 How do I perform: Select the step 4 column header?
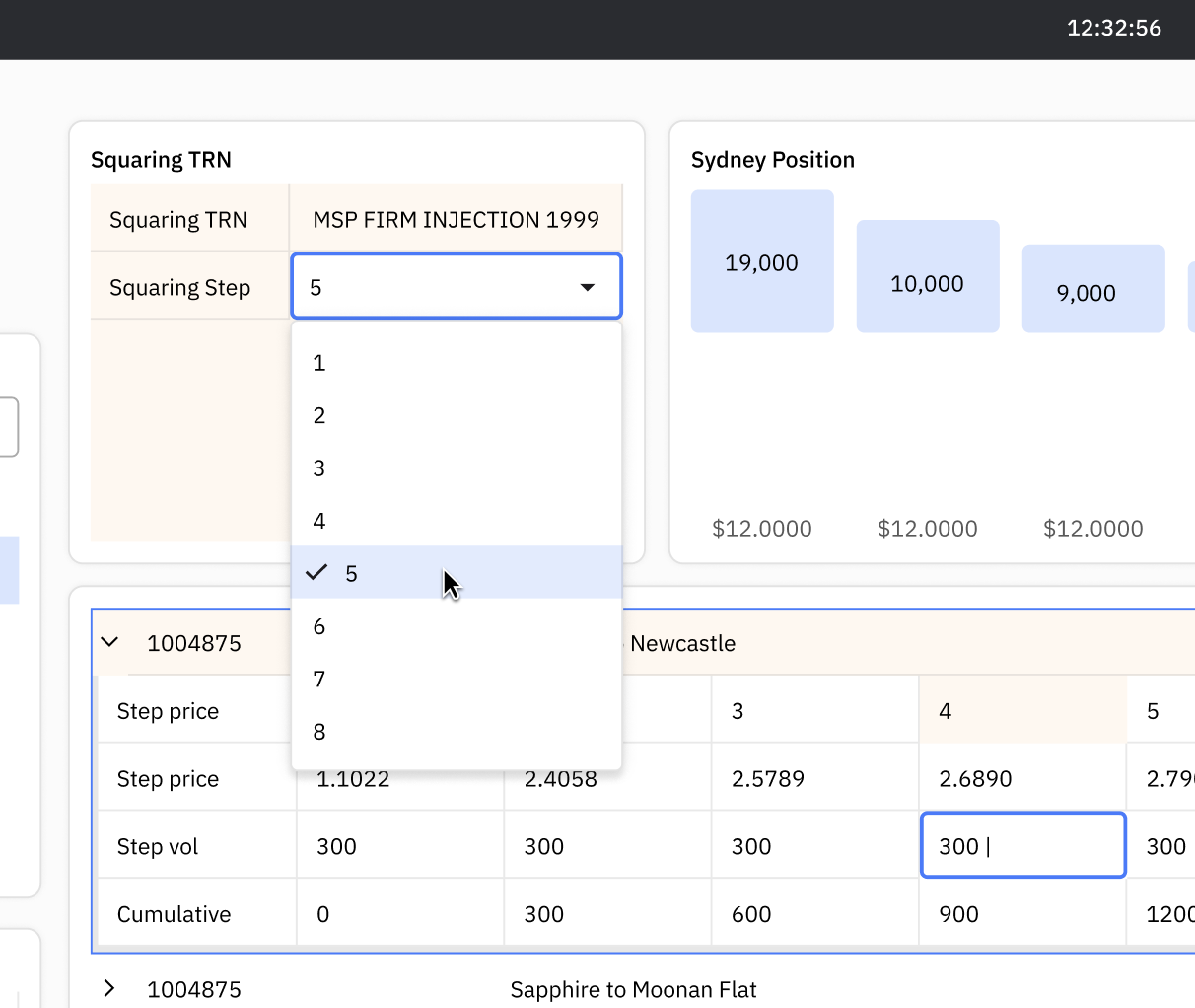point(1021,710)
